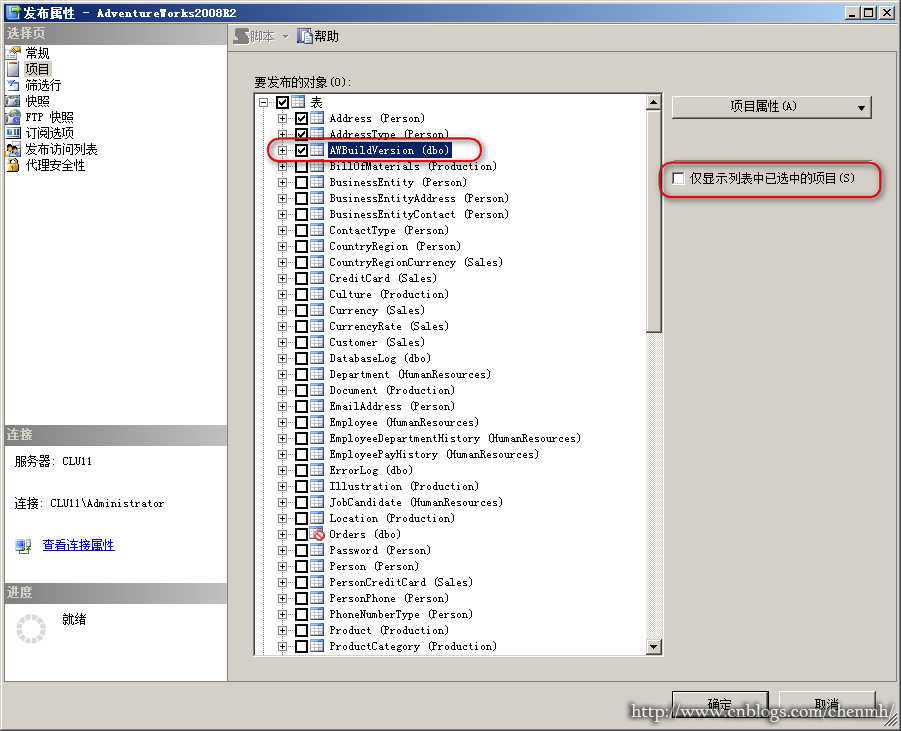The width and height of the screenshot is (901, 731).
Task: Click table icon of Product (Production)
Action: [317, 630]
